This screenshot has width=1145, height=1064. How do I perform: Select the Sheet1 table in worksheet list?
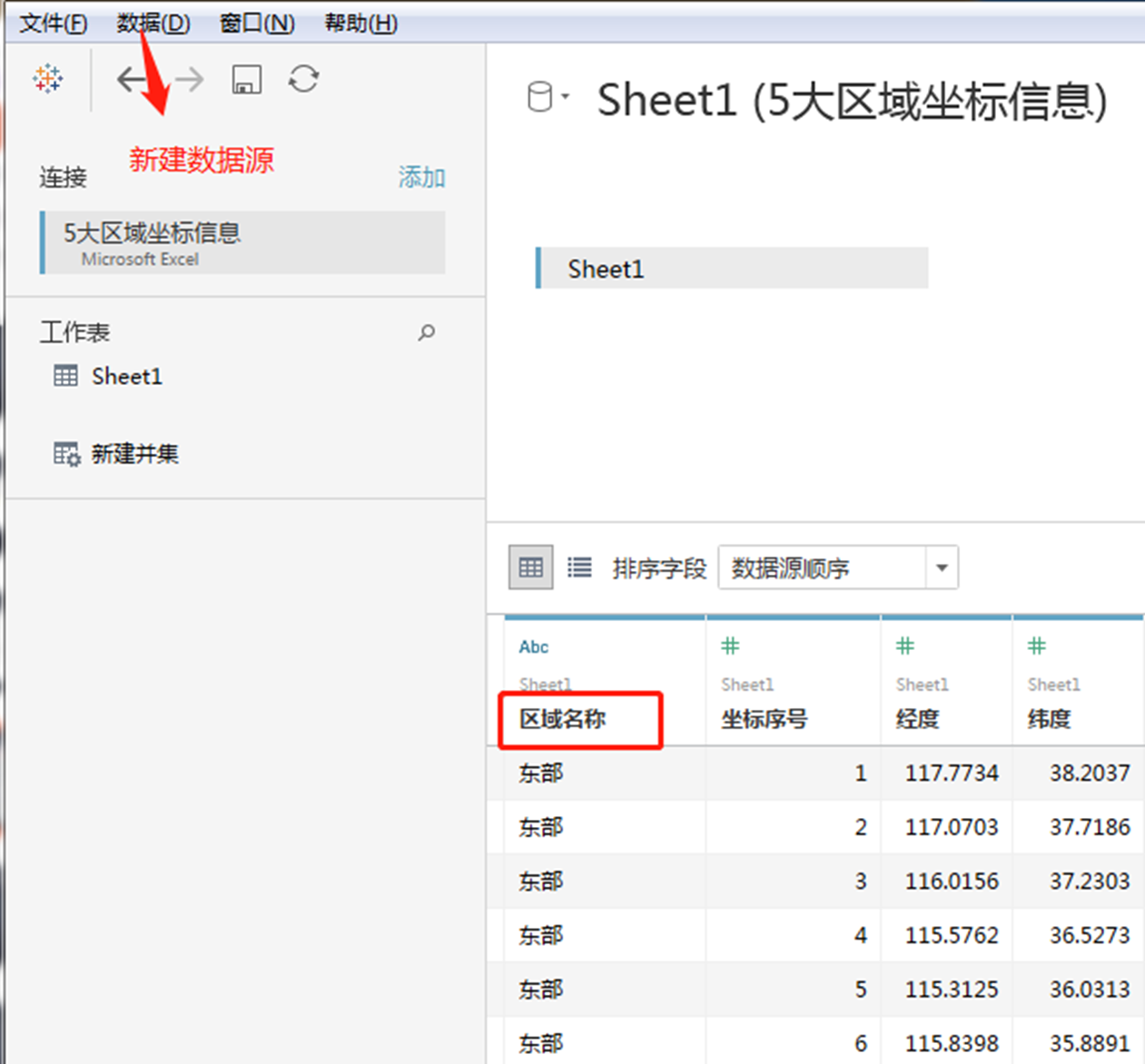pyautogui.click(x=109, y=376)
